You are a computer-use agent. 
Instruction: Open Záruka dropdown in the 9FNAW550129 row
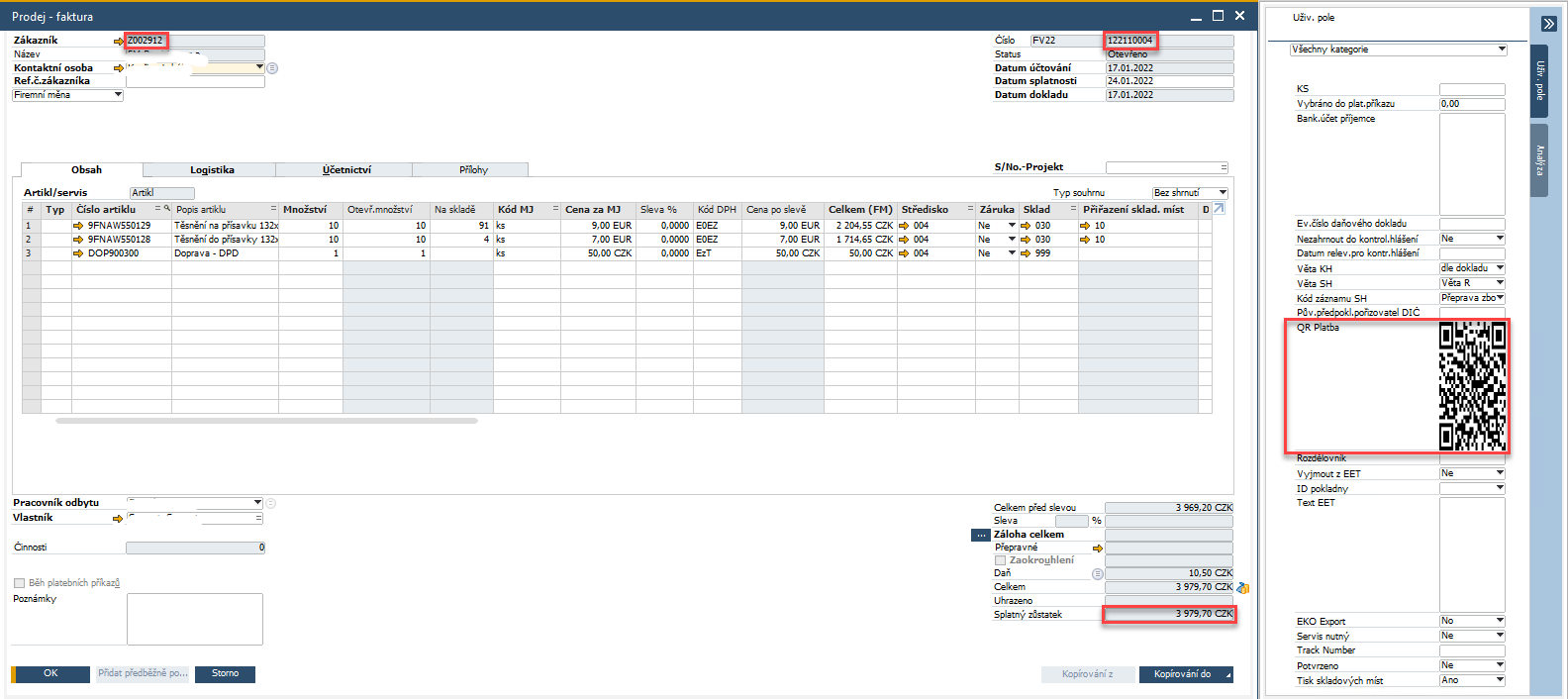[x=1012, y=226]
